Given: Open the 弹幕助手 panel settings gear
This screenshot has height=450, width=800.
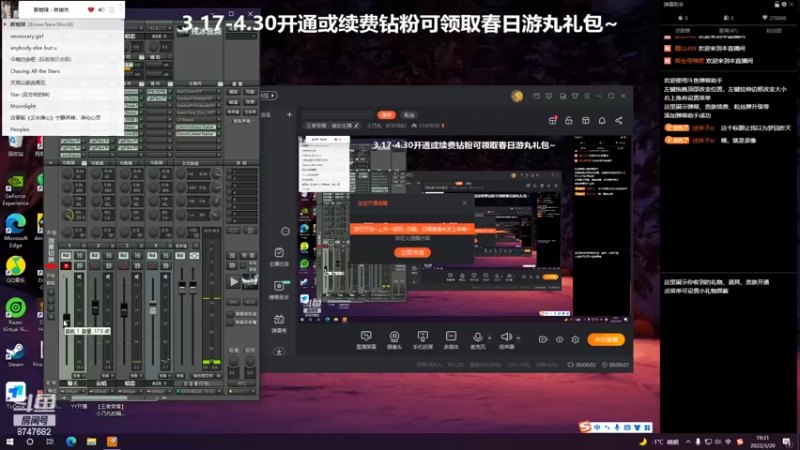Looking at the screenshot, I should click(784, 4).
